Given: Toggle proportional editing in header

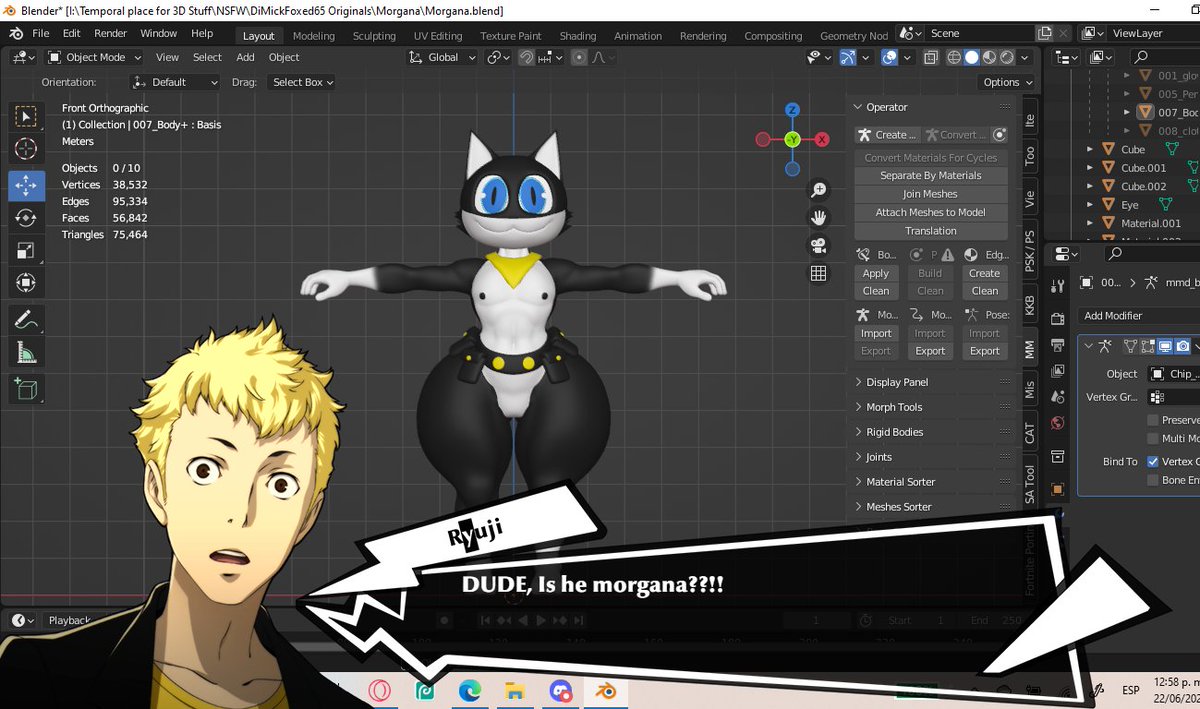Looking at the screenshot, I should click(x=577, y=58).
